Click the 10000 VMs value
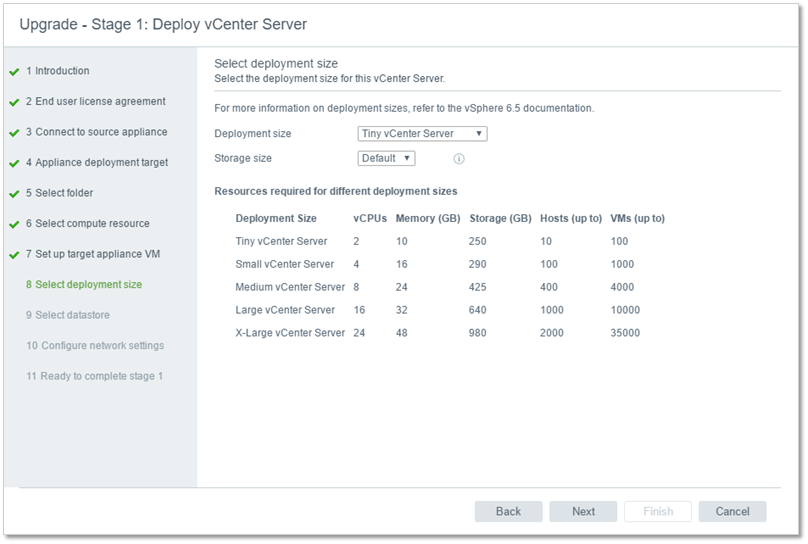This screenshot has width=808, height=544. click(x=625, y=310)
